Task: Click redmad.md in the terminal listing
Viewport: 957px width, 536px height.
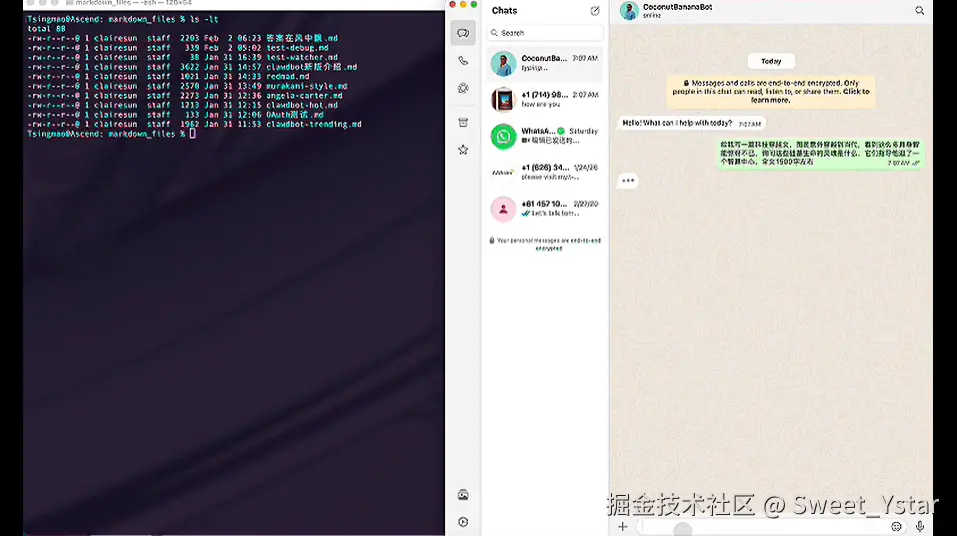Action: (287, 76)
